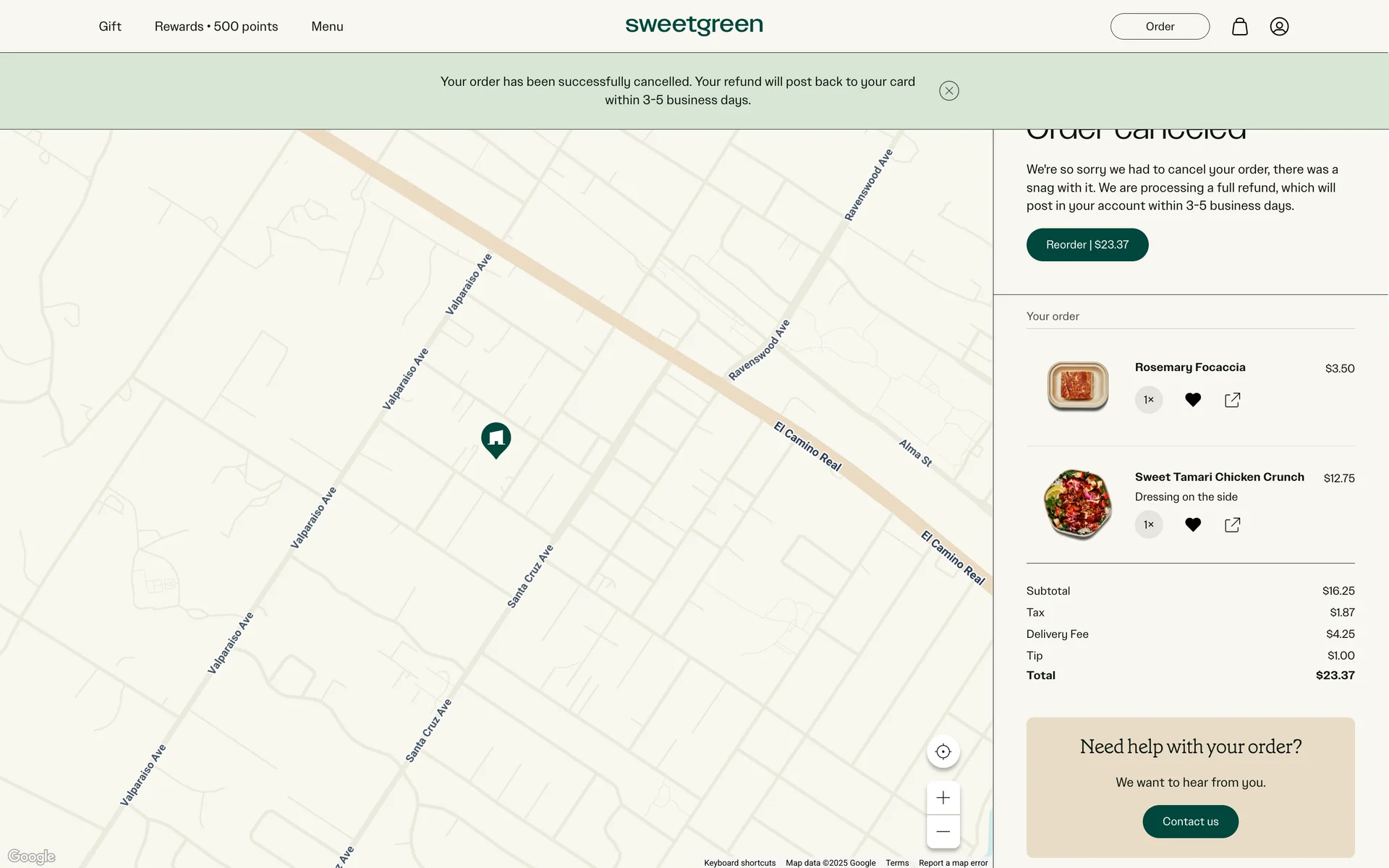The image size is (1389, 868).
Task: Open map Keyboard shortcuts link
Action: point(739,863)
